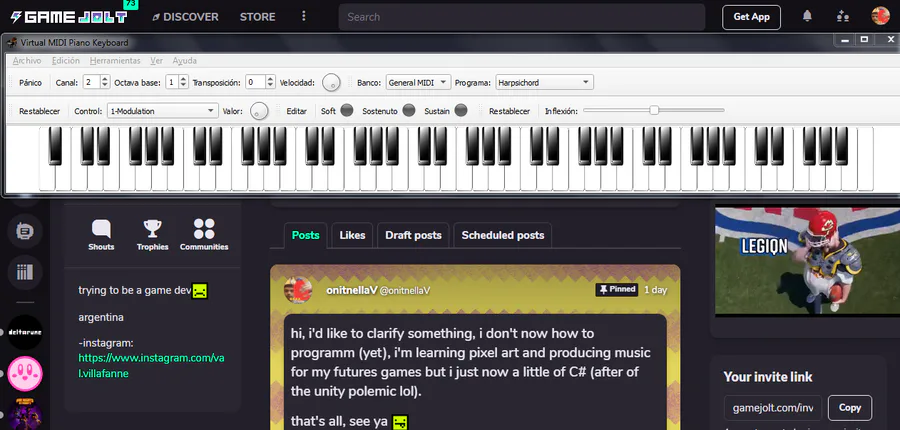Select the Posts tab

click(x=305, y=235)
